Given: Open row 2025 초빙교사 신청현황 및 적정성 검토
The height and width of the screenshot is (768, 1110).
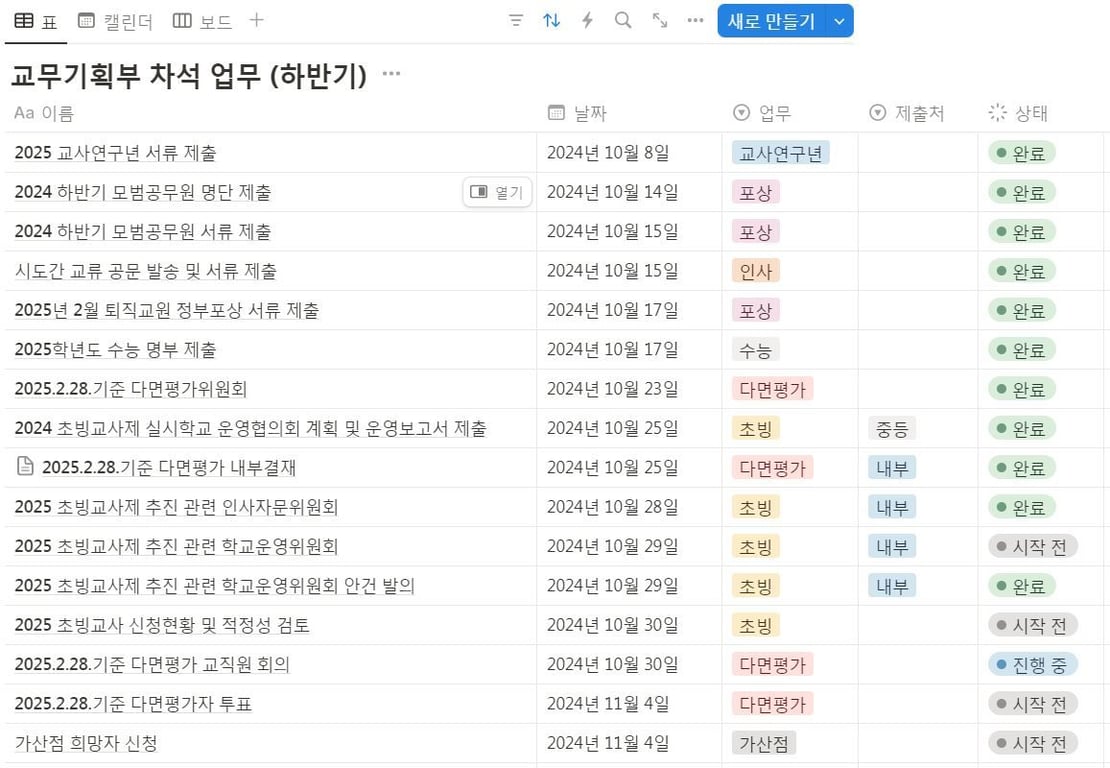Looking at the screenshot, I should tap(162, 625).
